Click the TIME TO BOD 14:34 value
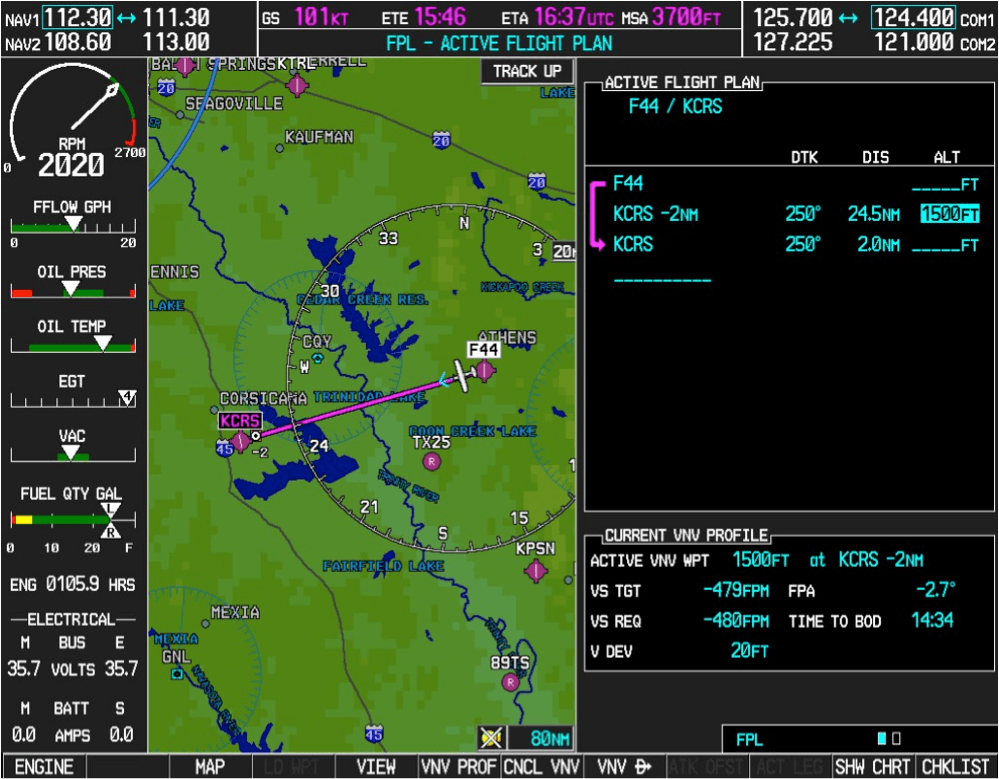The height and width of the screenshot is (779, 999). click(x=932, y=620)
